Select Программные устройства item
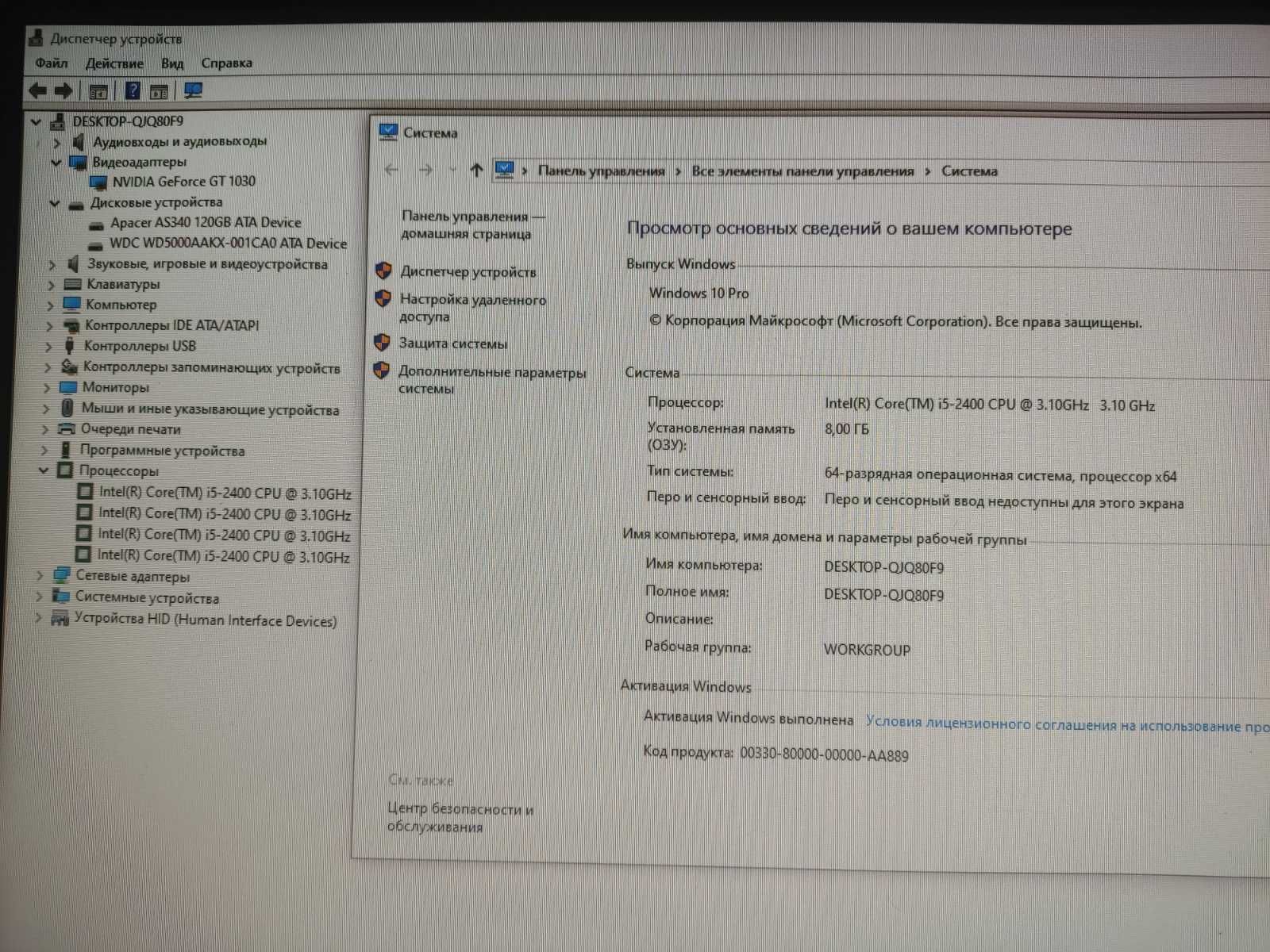The height and width of the screenshot is (952, 1270). [163, 451]
